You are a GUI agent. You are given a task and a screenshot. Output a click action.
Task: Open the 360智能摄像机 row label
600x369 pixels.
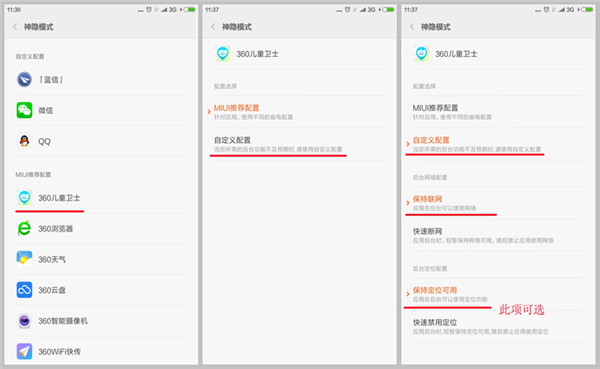tap(63, 321)
